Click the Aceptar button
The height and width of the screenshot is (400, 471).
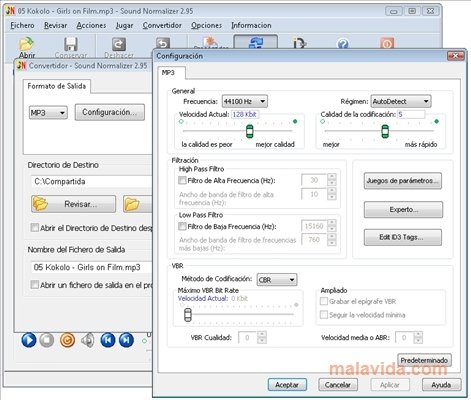point(287,385)
